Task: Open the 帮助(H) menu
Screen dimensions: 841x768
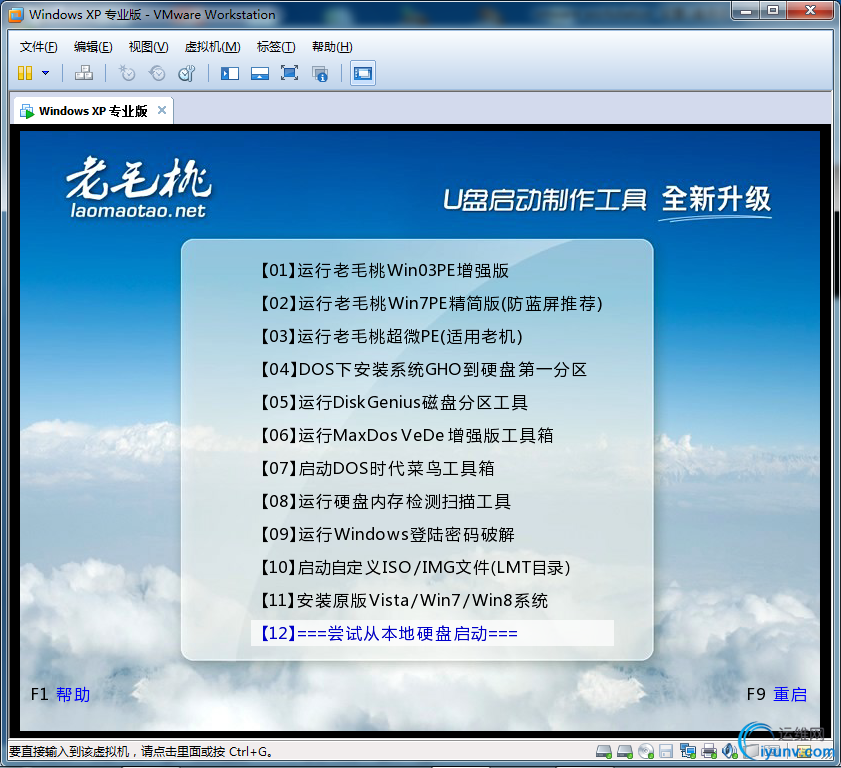Action: point(332,47)
